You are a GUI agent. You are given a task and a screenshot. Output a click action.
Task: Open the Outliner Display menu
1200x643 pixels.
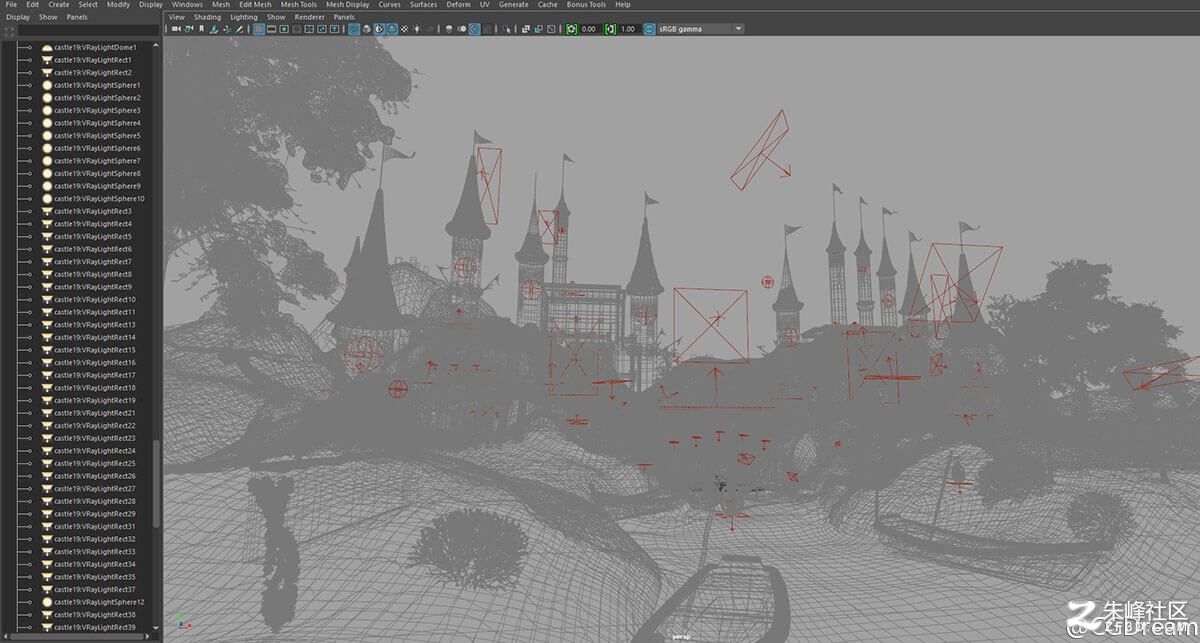coord(18,17)
